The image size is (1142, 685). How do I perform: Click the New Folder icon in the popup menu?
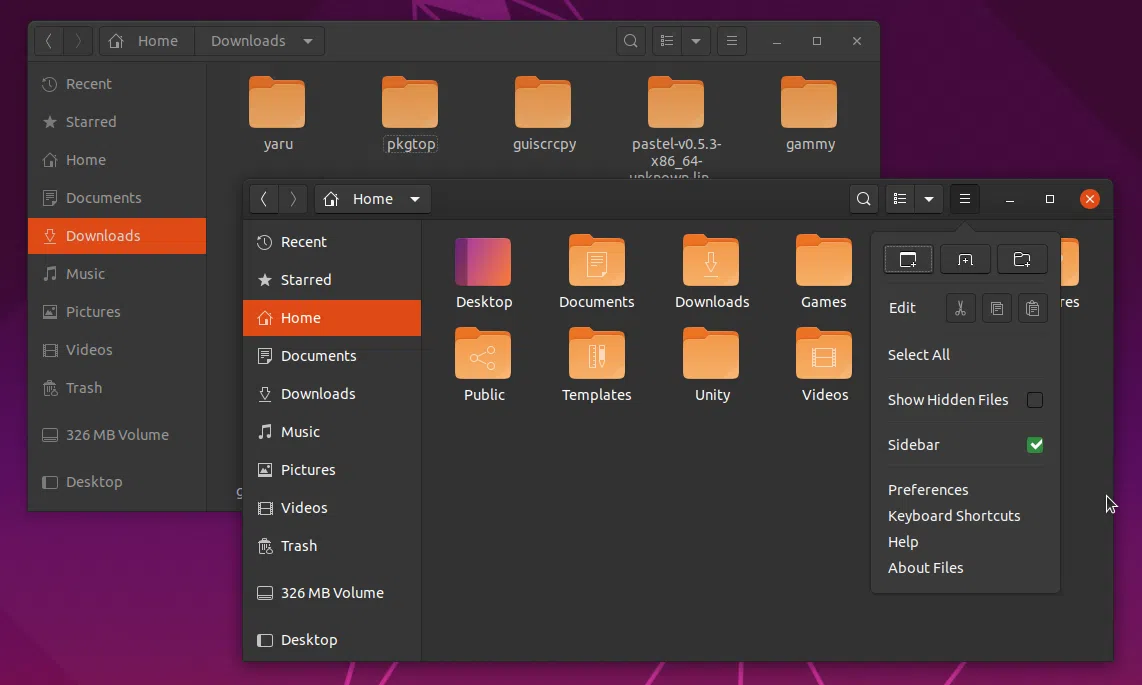pos(1022,260)
